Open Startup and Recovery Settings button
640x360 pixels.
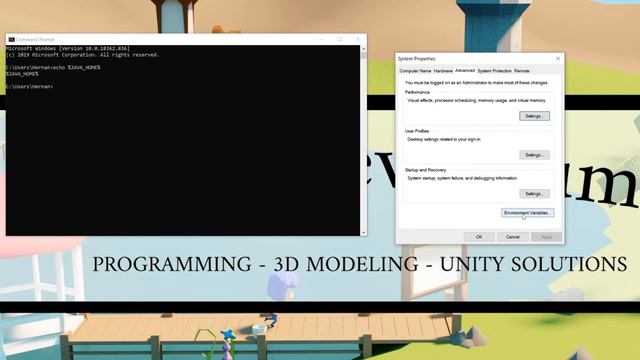click(534, 193)
